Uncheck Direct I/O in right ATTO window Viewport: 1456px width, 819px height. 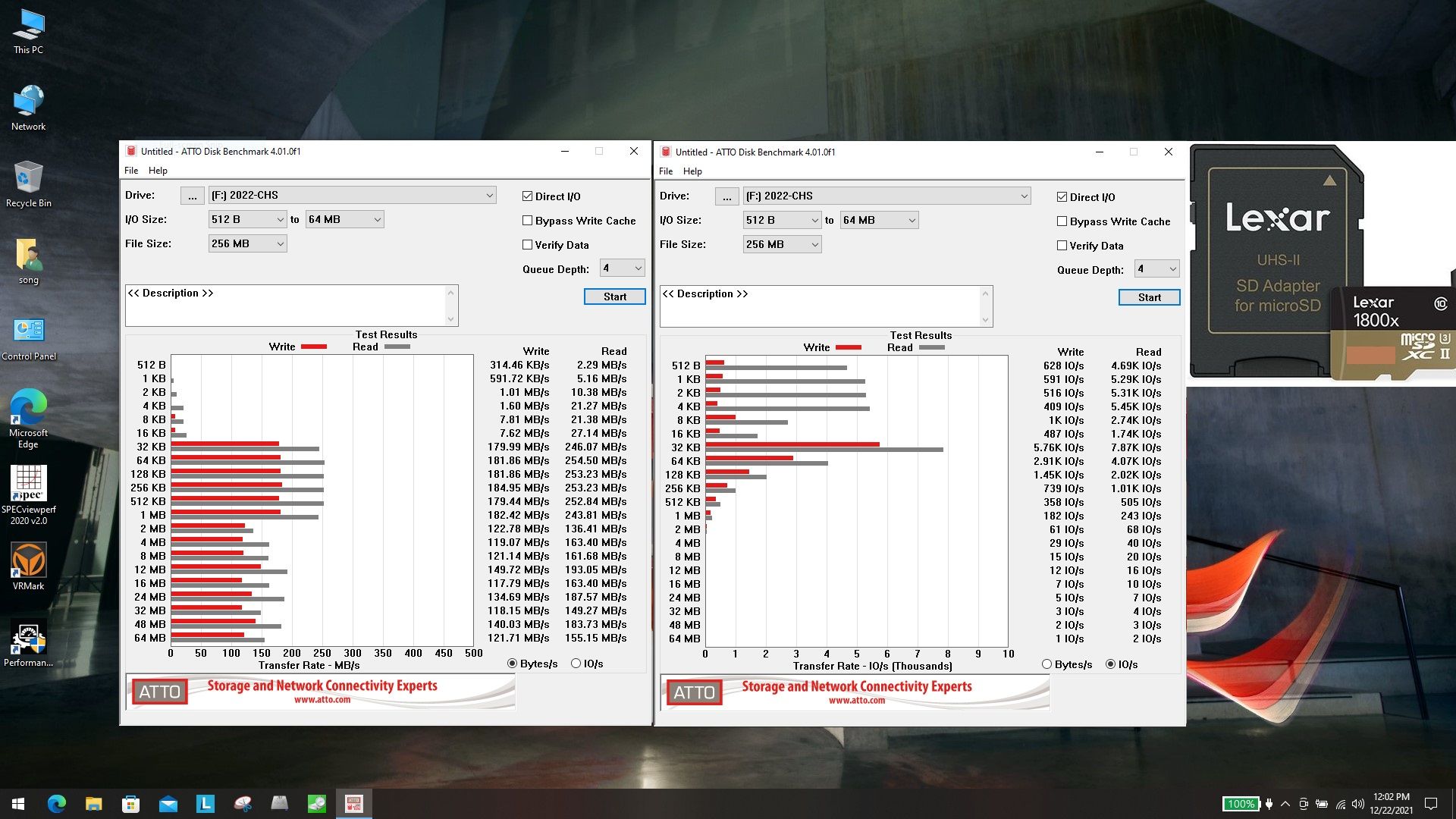[1062, 197]
